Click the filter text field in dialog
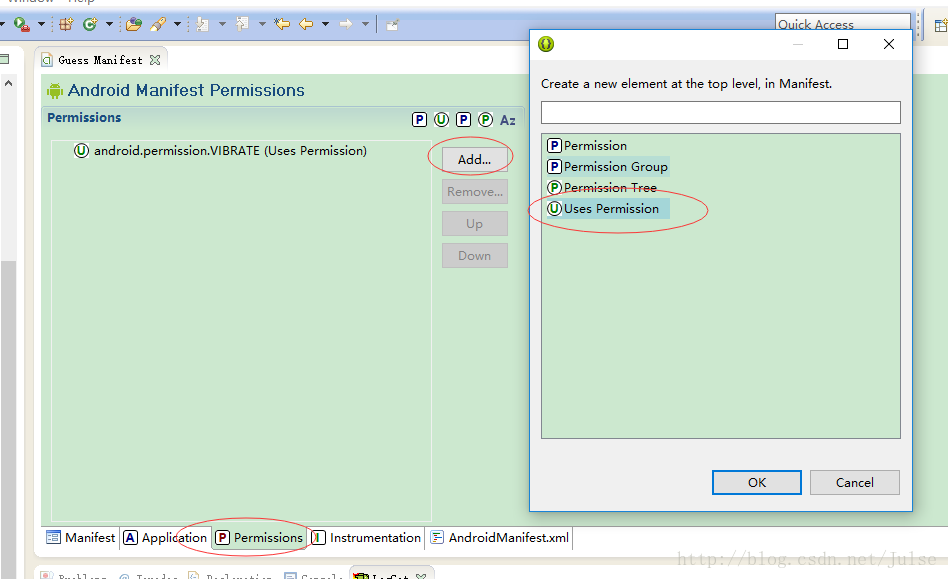Screen dimensions: 948x579 [721, 112]
